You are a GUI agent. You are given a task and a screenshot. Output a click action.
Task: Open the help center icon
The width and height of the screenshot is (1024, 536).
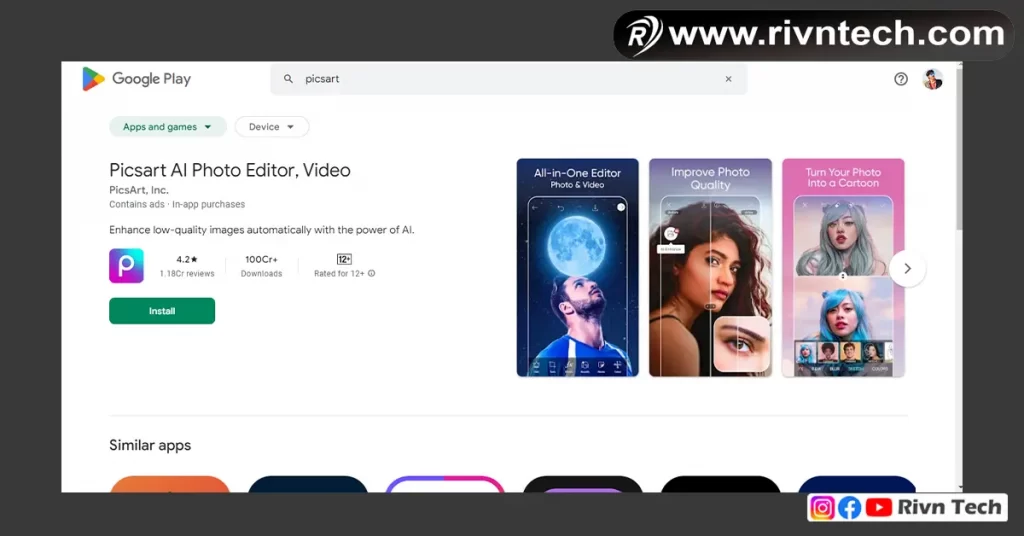(x=901, y=79)
